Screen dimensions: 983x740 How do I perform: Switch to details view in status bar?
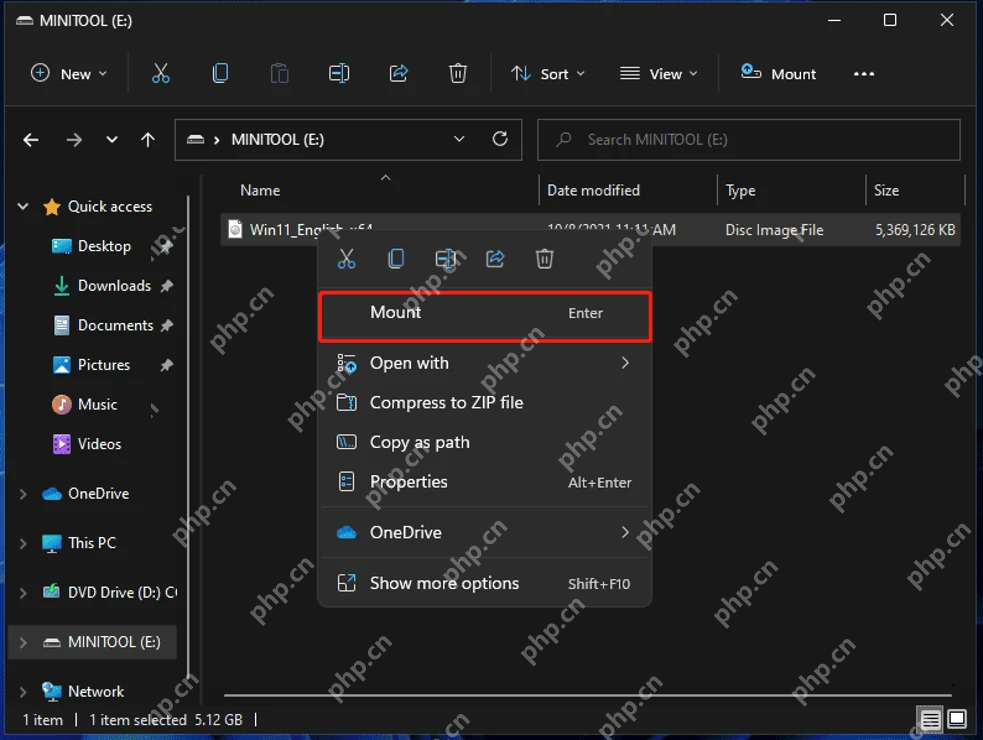[930, 719]
